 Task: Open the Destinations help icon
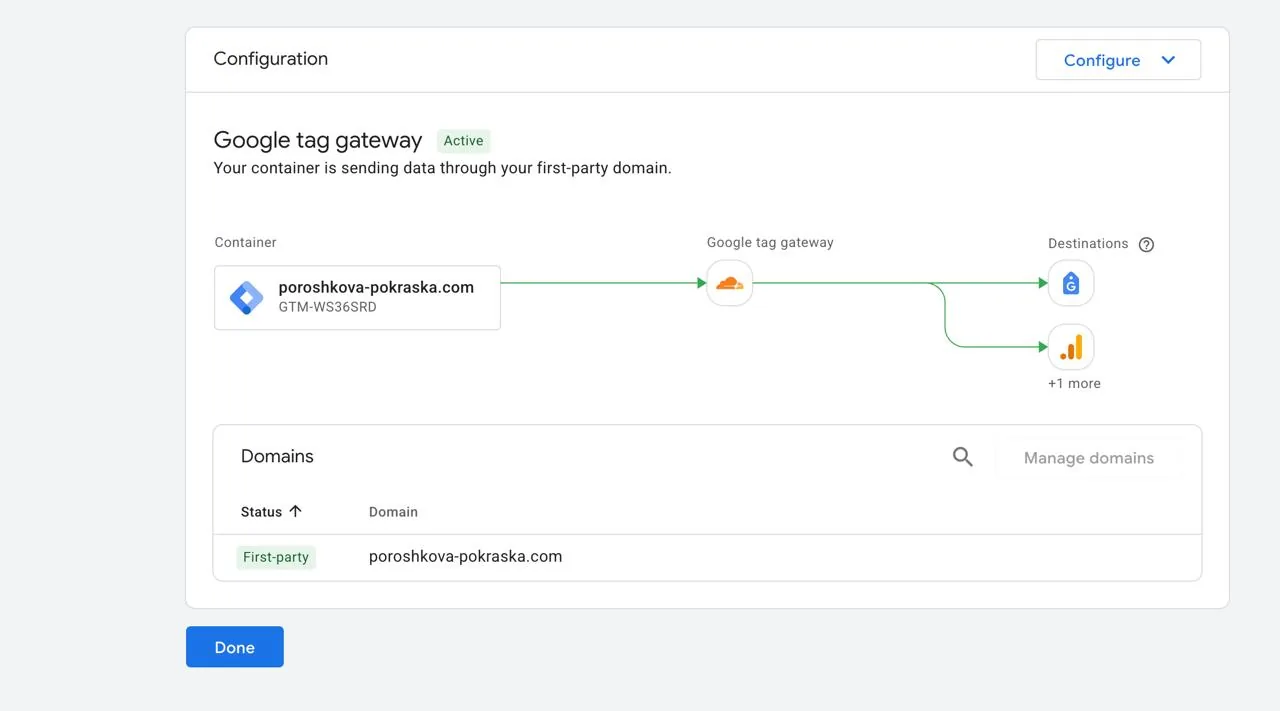[1147, 244]
